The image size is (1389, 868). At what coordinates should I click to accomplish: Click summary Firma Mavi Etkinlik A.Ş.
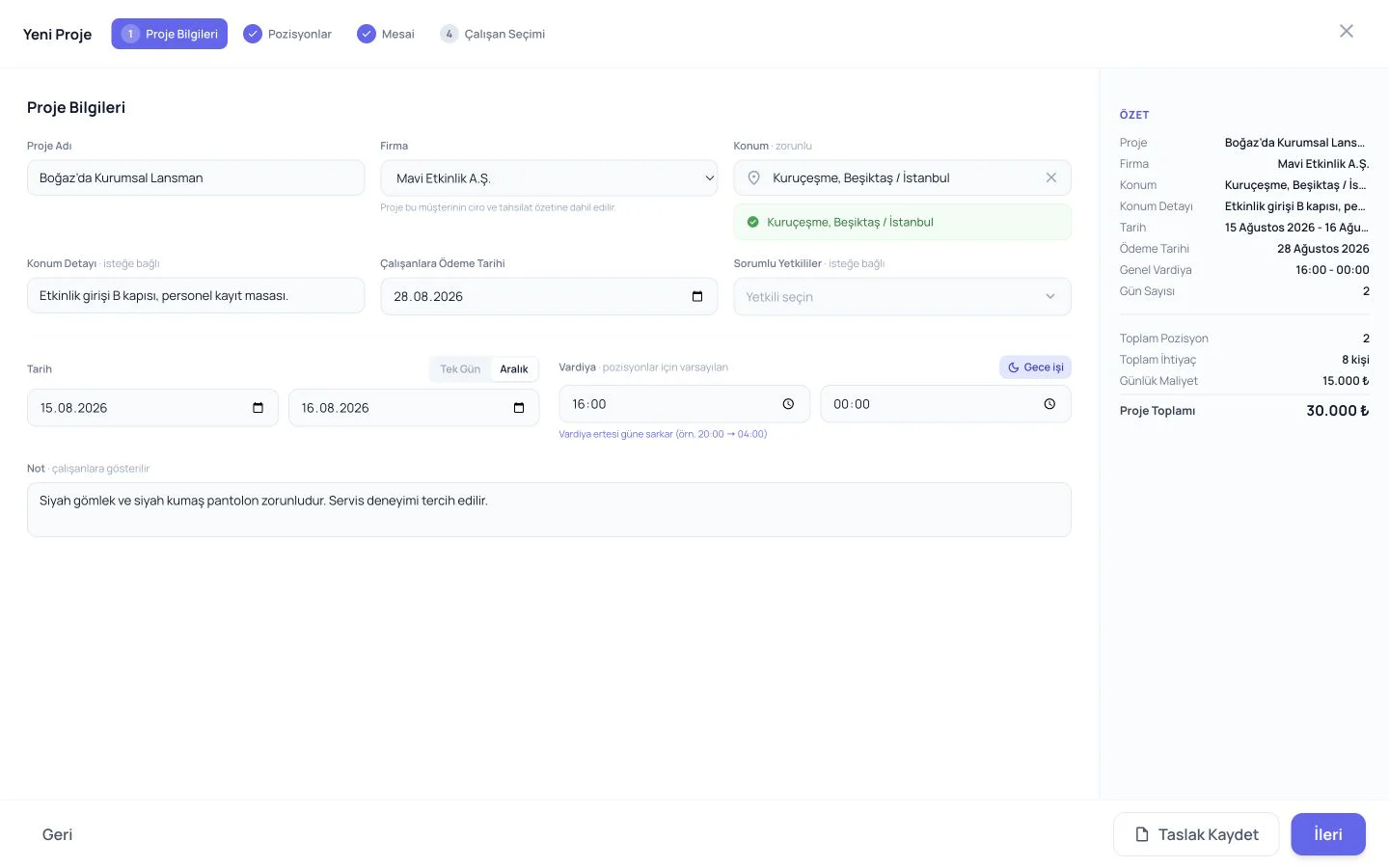(x=1323, y=164)
